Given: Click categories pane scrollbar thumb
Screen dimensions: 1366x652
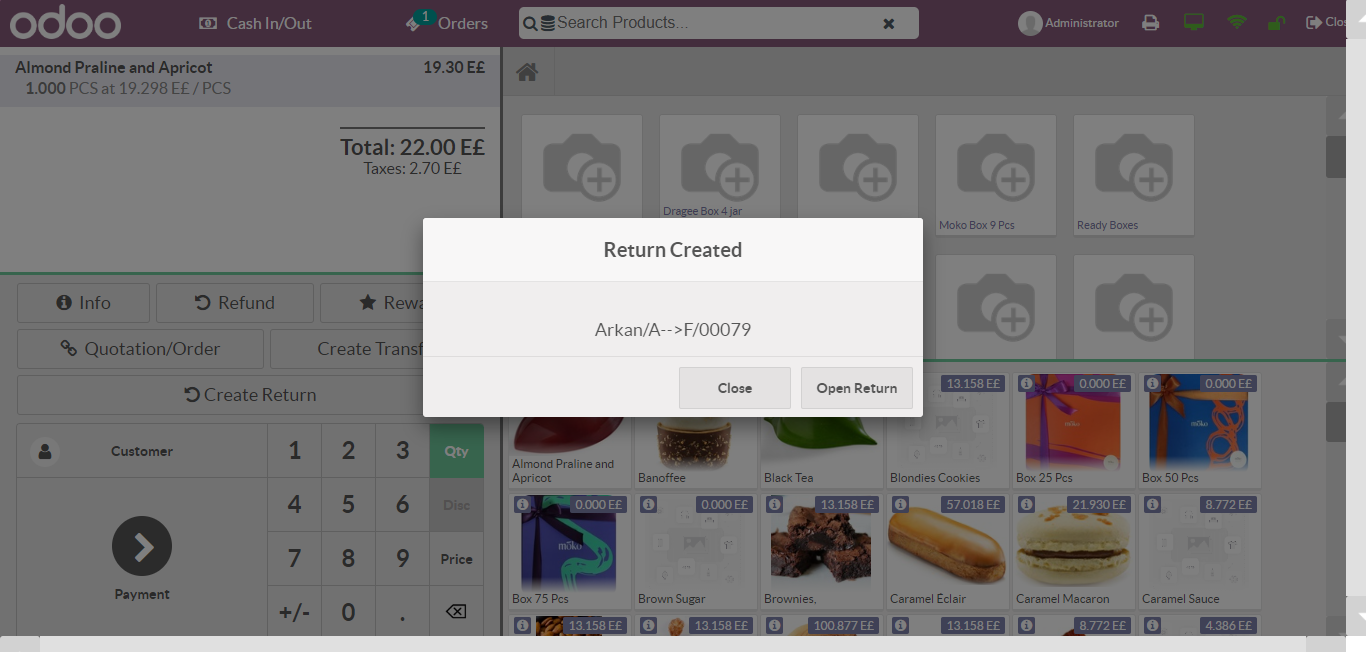Looking at the screenshot, I should [x=1336, y=156].
